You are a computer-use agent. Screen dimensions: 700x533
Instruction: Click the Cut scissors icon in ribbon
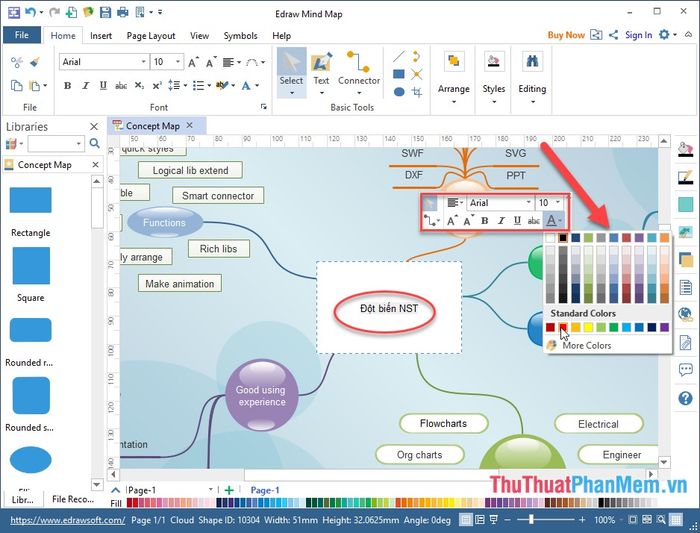(17, 62)
